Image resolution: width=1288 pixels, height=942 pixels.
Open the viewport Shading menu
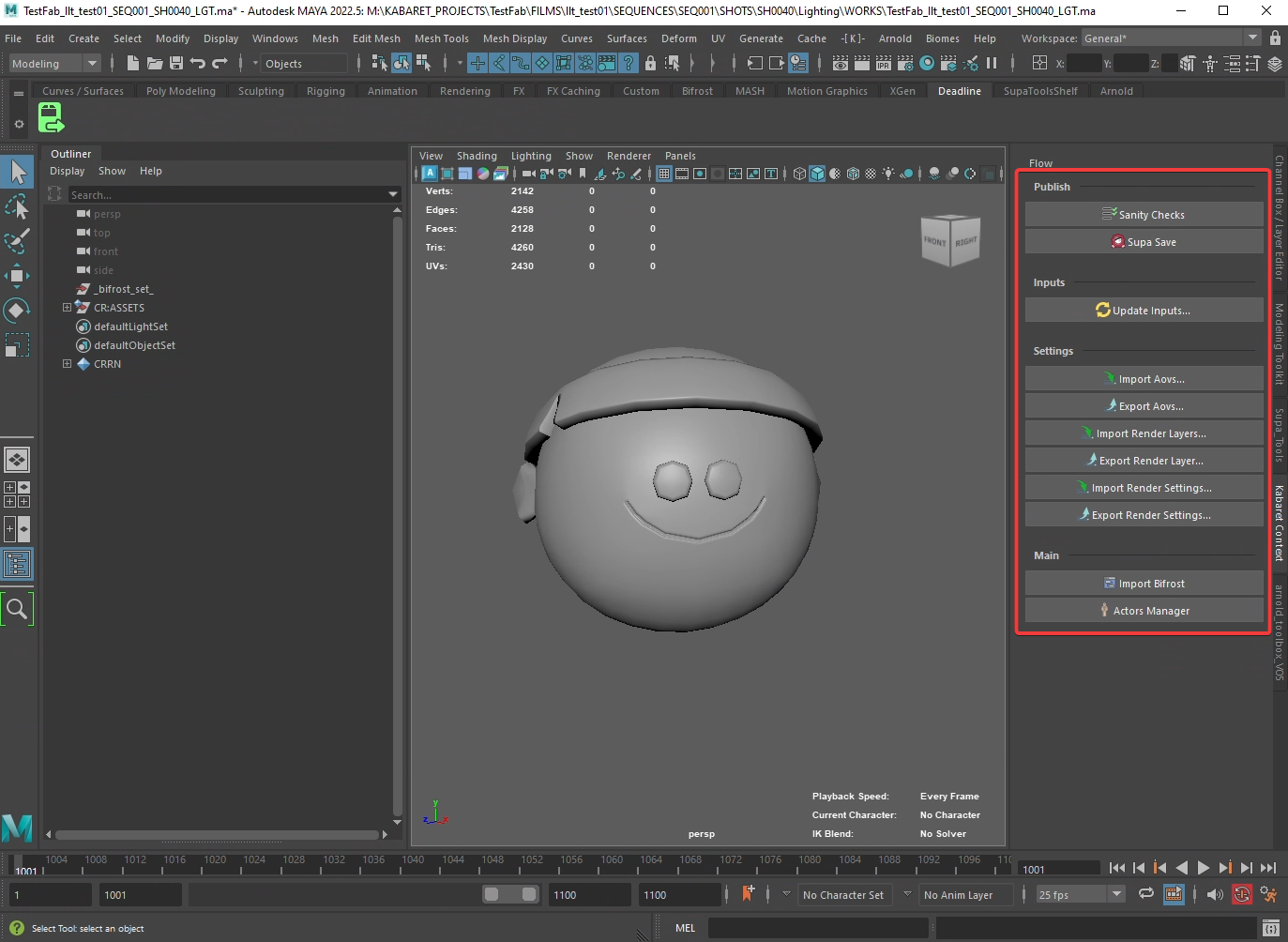pos(477,156)
